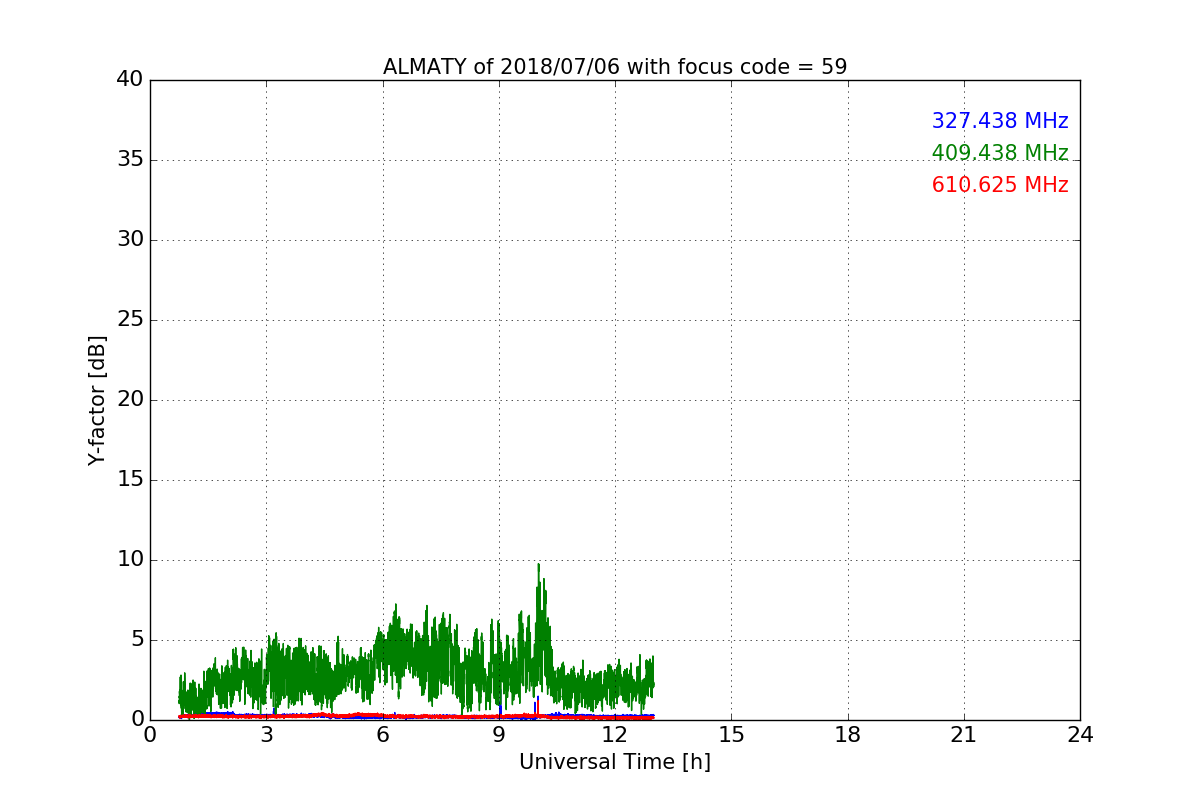The width and height of the screenshot is (1200, 800).
Task: Click the x-axis tick label 3
Action: pos(266,735)
